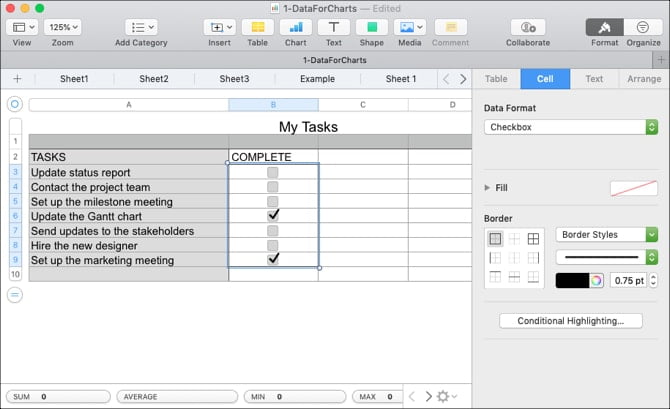Viewport: 670px width, 409px height.
Task: Click the Table toolbar icon
Action: pos(258,27)
